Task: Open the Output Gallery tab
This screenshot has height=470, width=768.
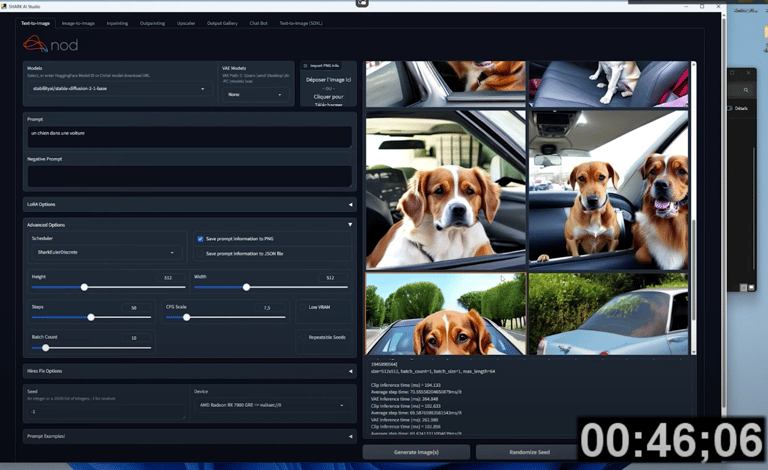Action: tap(222, 23)
